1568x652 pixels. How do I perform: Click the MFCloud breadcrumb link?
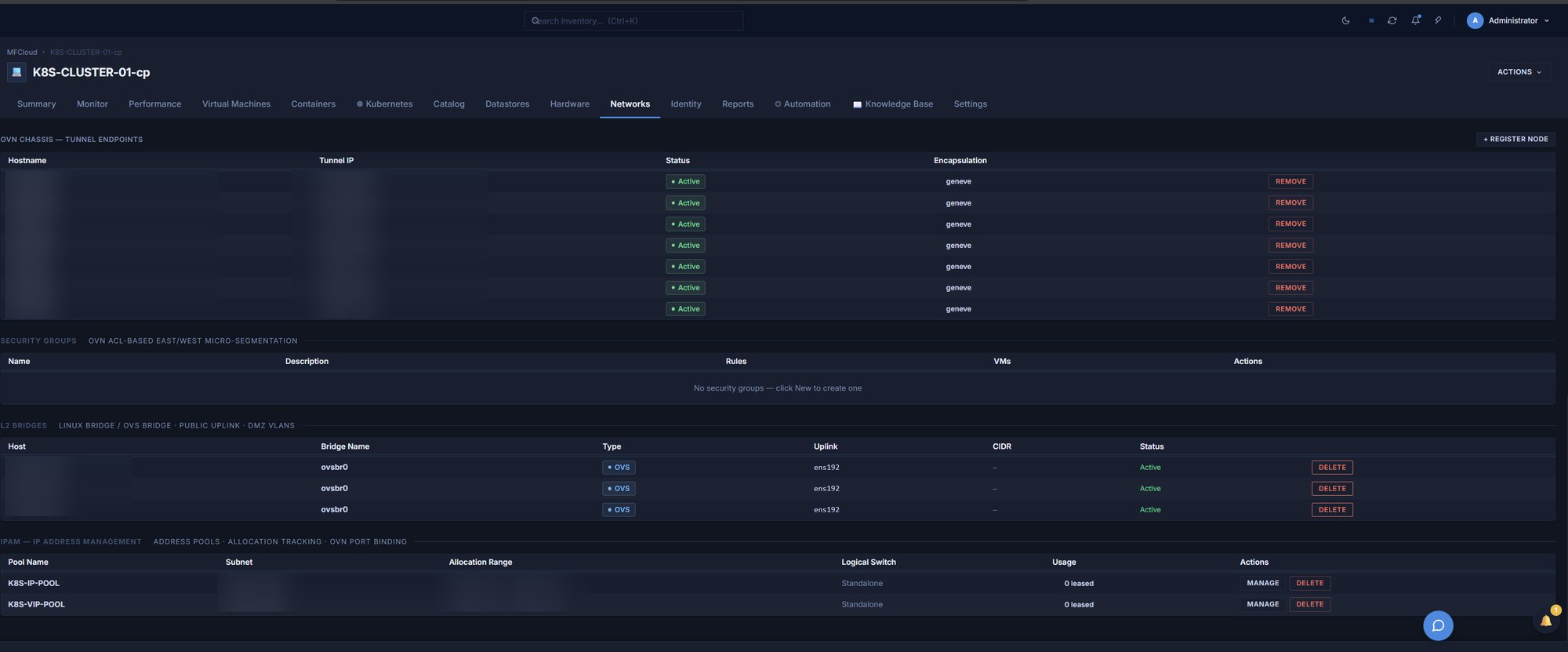[22, 53]
